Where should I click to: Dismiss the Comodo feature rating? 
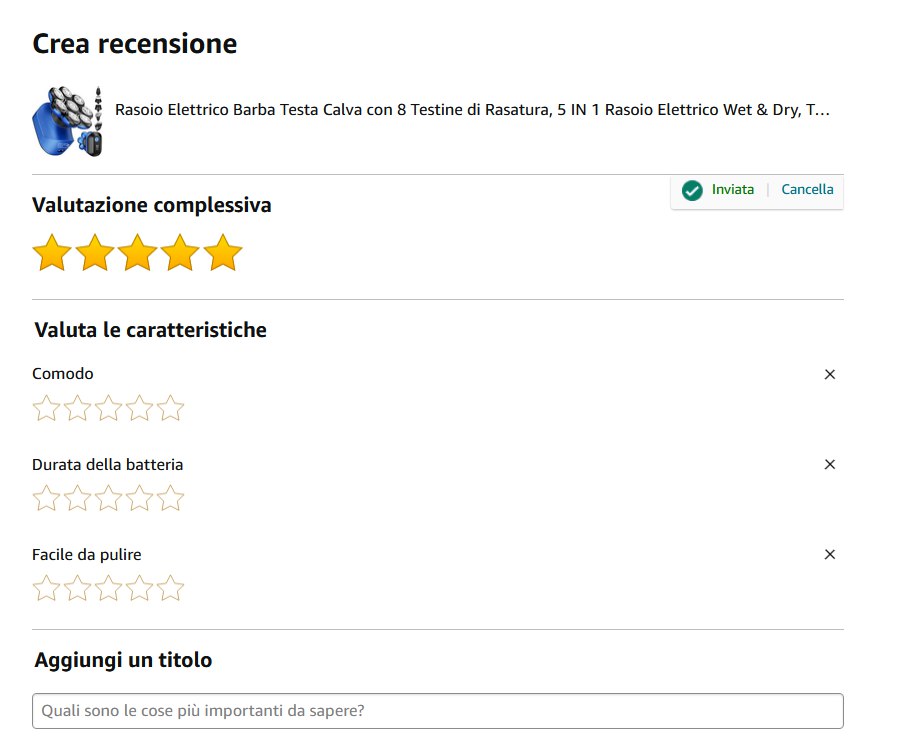coord(829,374)
